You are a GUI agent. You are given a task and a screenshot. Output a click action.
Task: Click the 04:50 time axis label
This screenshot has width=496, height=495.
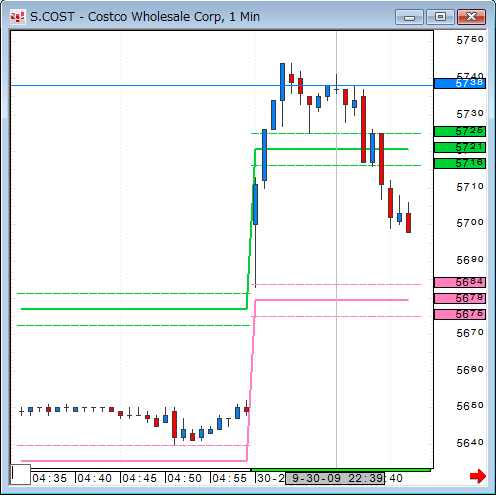[185, 478]
